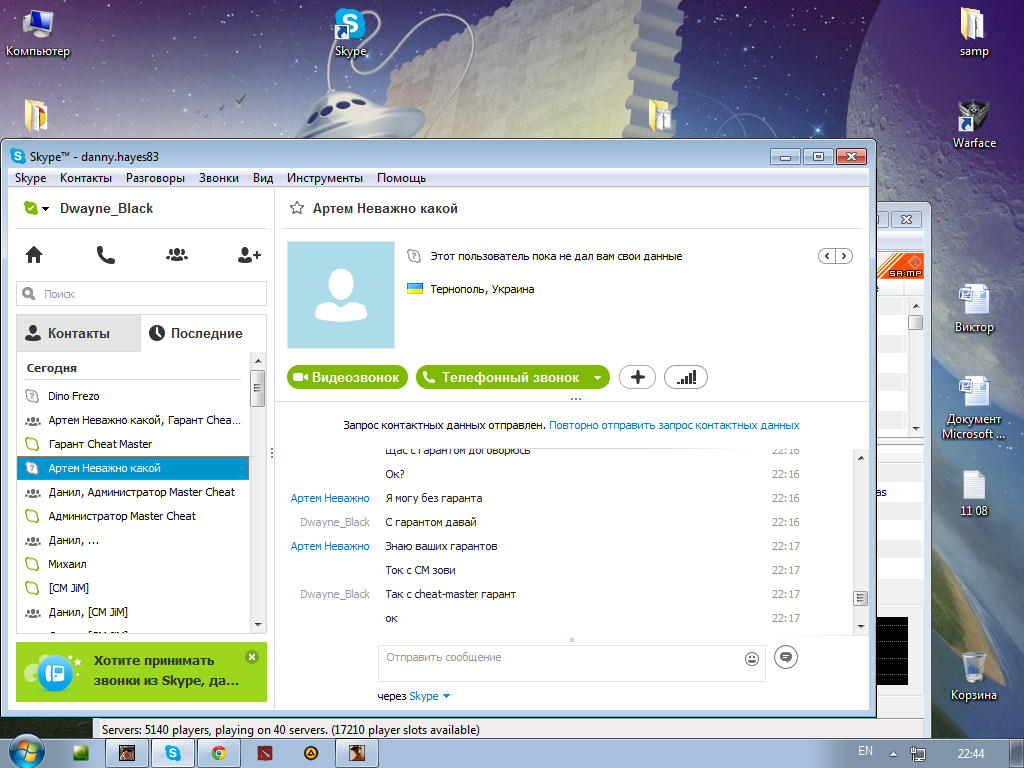Click the send message bubble button
Viewport: 1024px width, 768px height.
(x=786, y=657)
